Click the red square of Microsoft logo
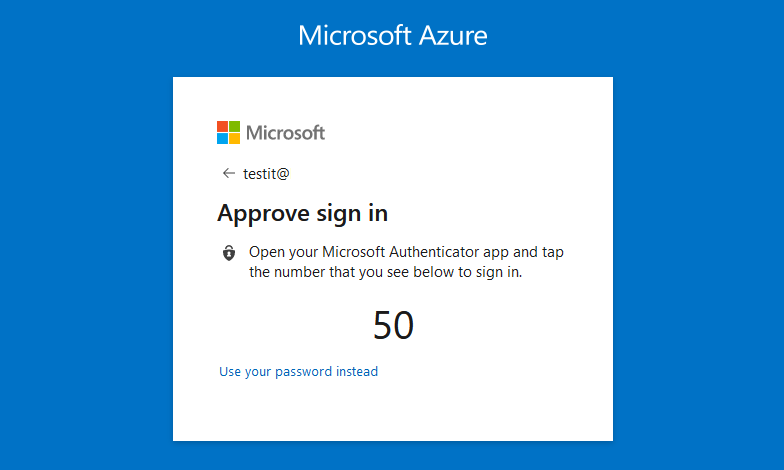The image size is (784, 470). [222, 126]
